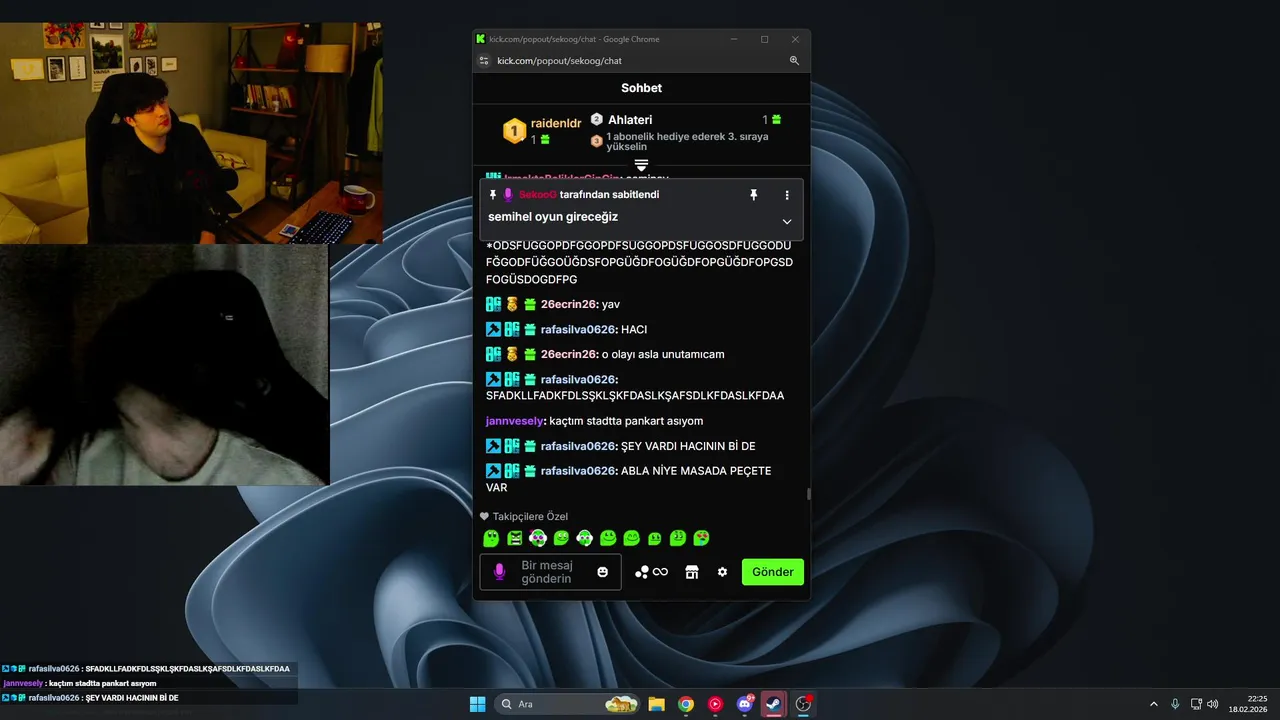Insert the headphone emote with open mouth
The width and height of the screenshot is (1280, 720).
click(585, 538)
